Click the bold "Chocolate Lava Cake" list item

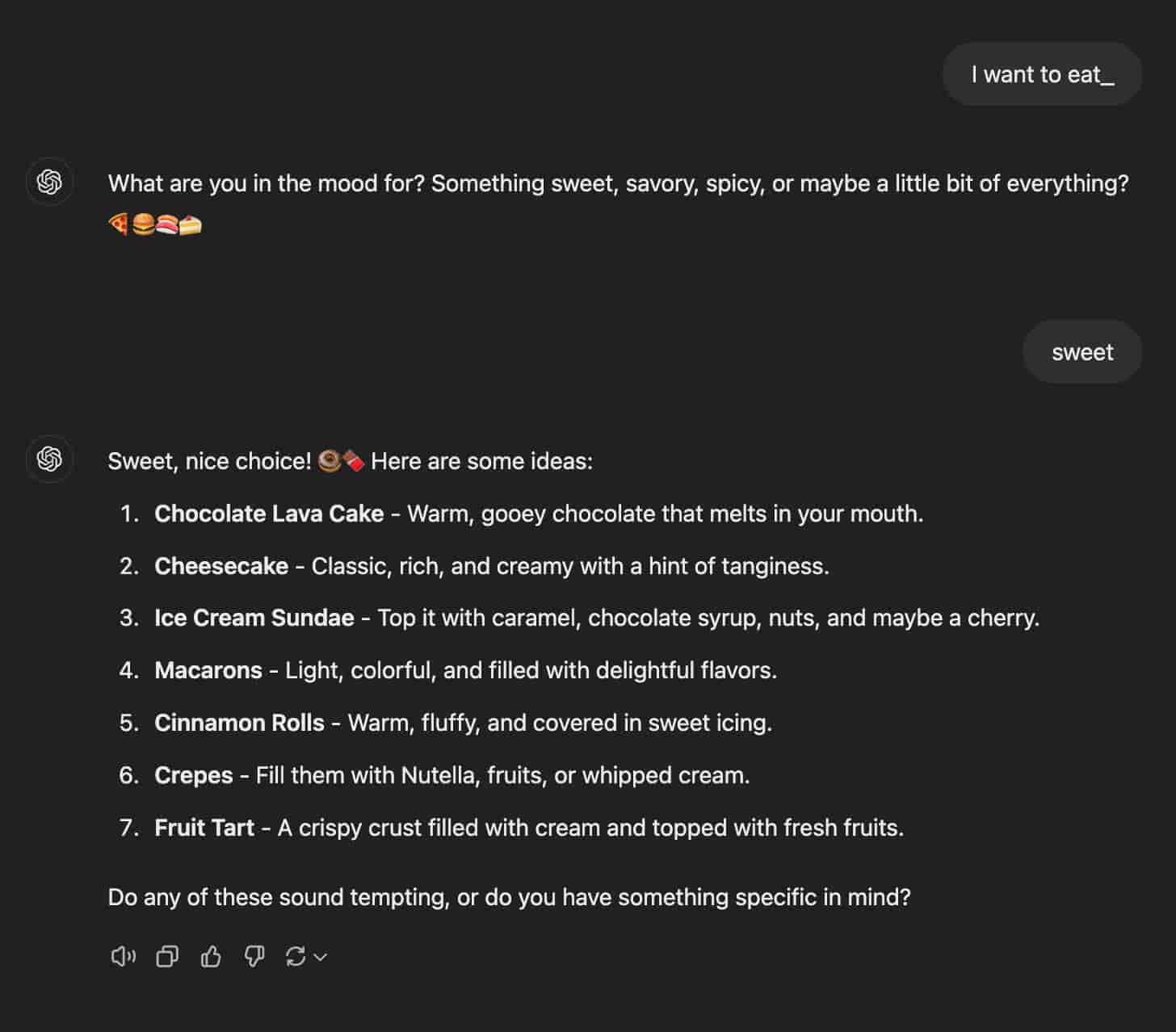click(x=269, y=514)
